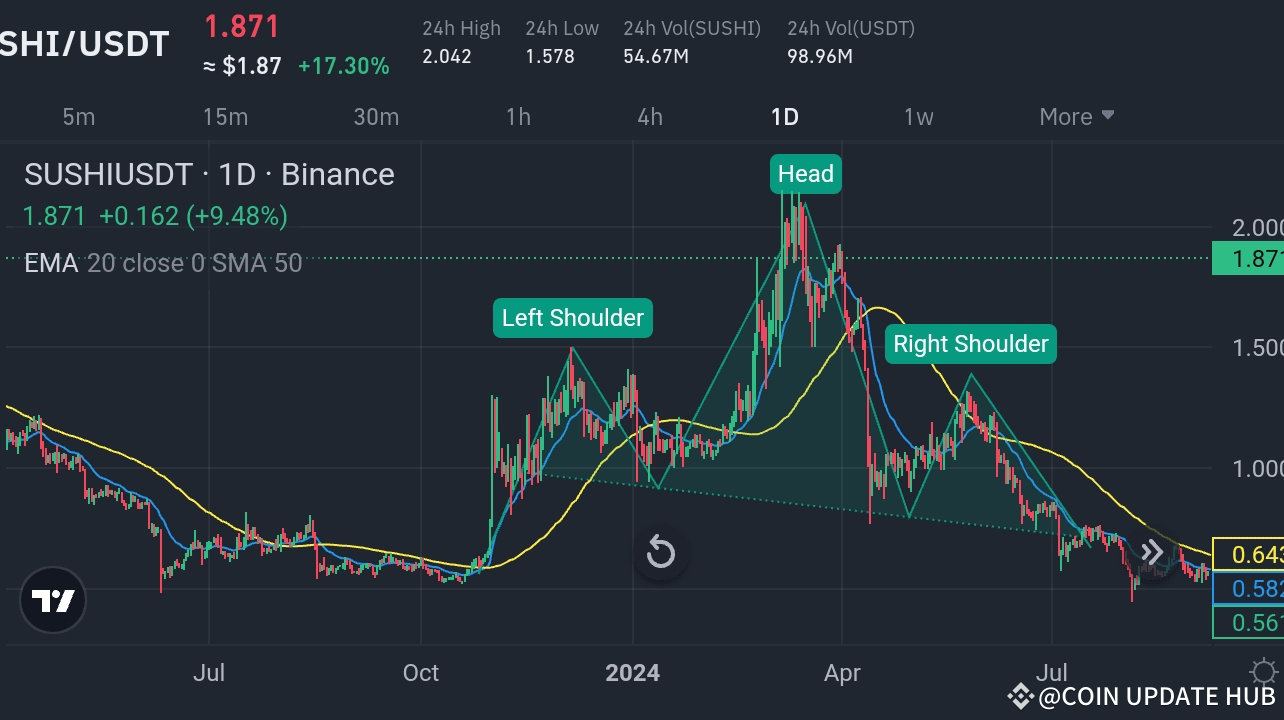Jump to latest bar with double chevron

pos(1152,552)
